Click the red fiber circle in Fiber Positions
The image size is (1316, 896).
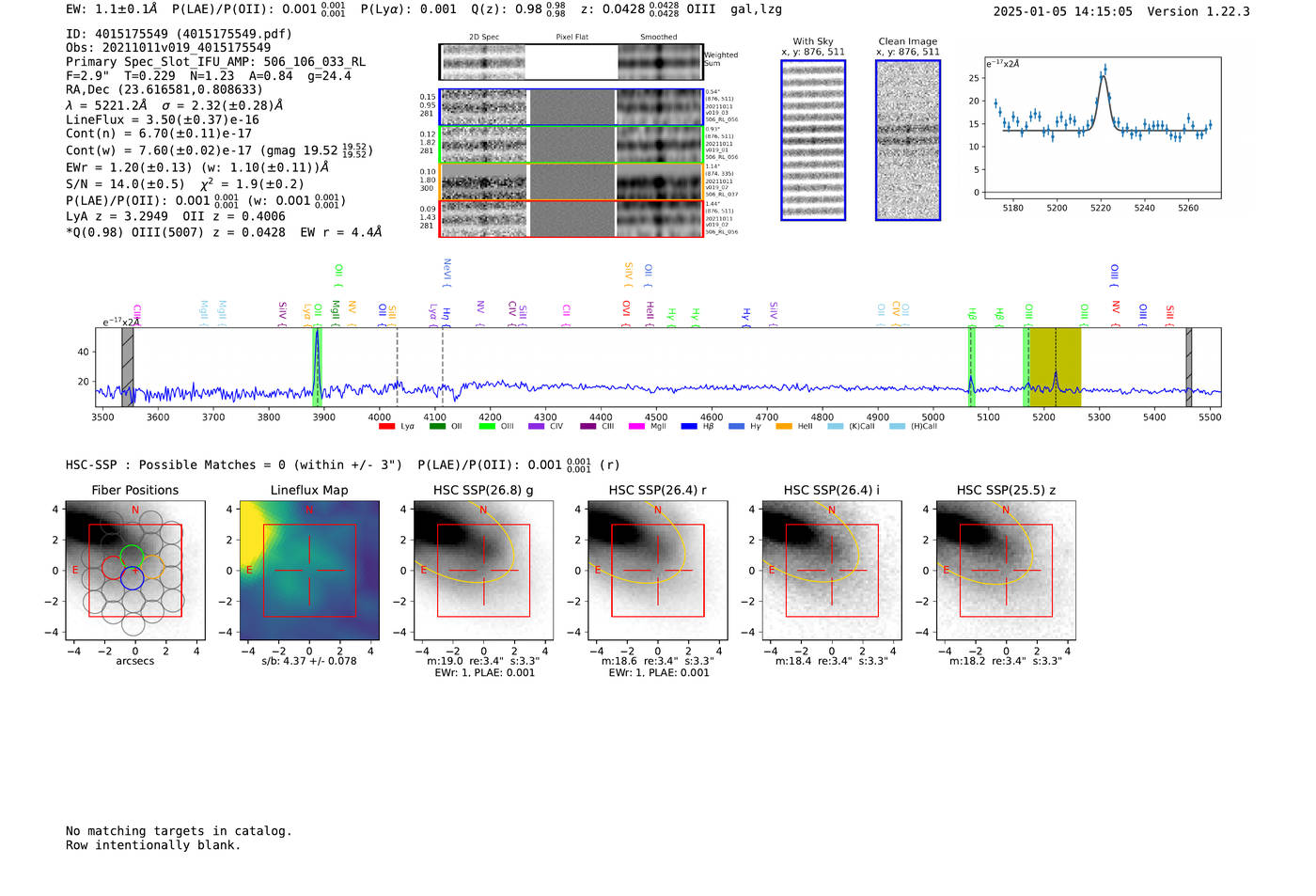point(112,567)
